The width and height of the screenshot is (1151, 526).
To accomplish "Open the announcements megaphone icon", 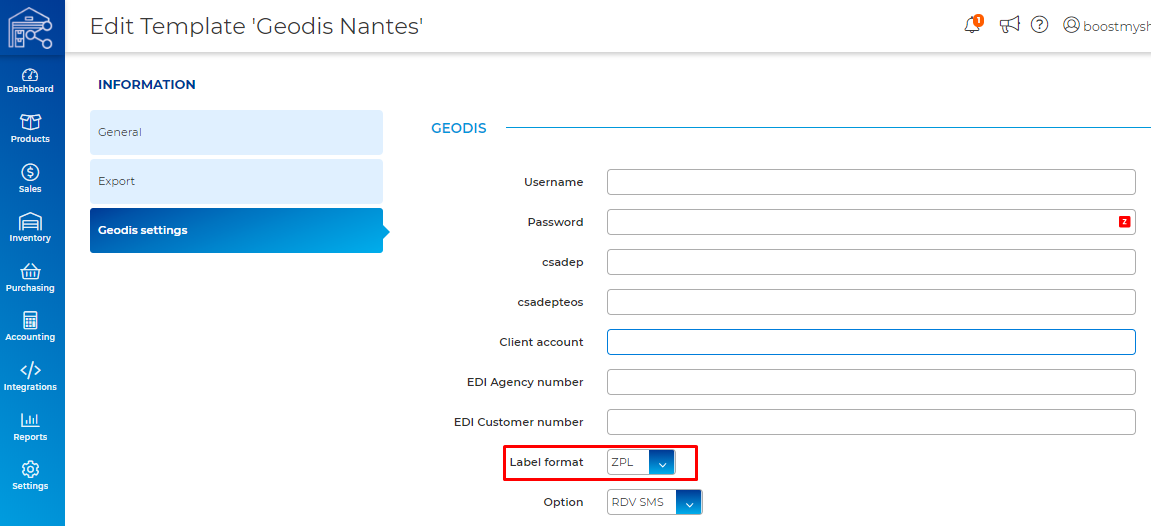I will (1009, 25).
